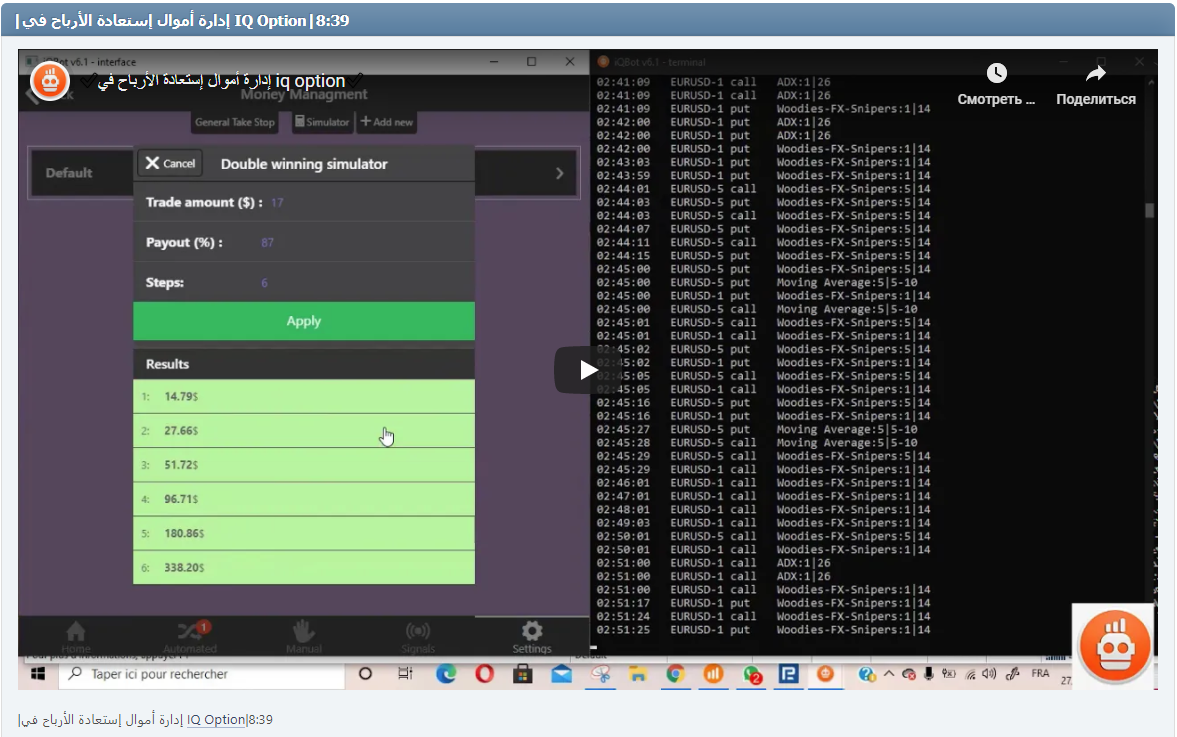
Task: Click the Cancel button in simulator
Action: 169,163
